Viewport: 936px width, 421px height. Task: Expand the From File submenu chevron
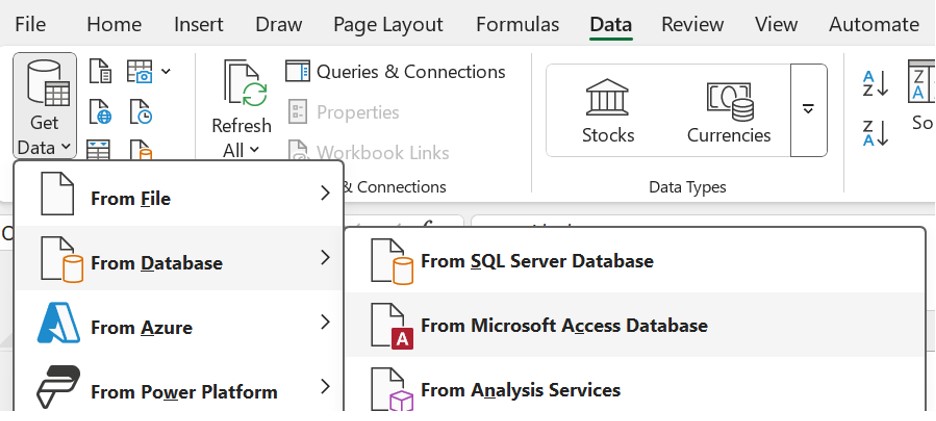click(x=325, y=193)
